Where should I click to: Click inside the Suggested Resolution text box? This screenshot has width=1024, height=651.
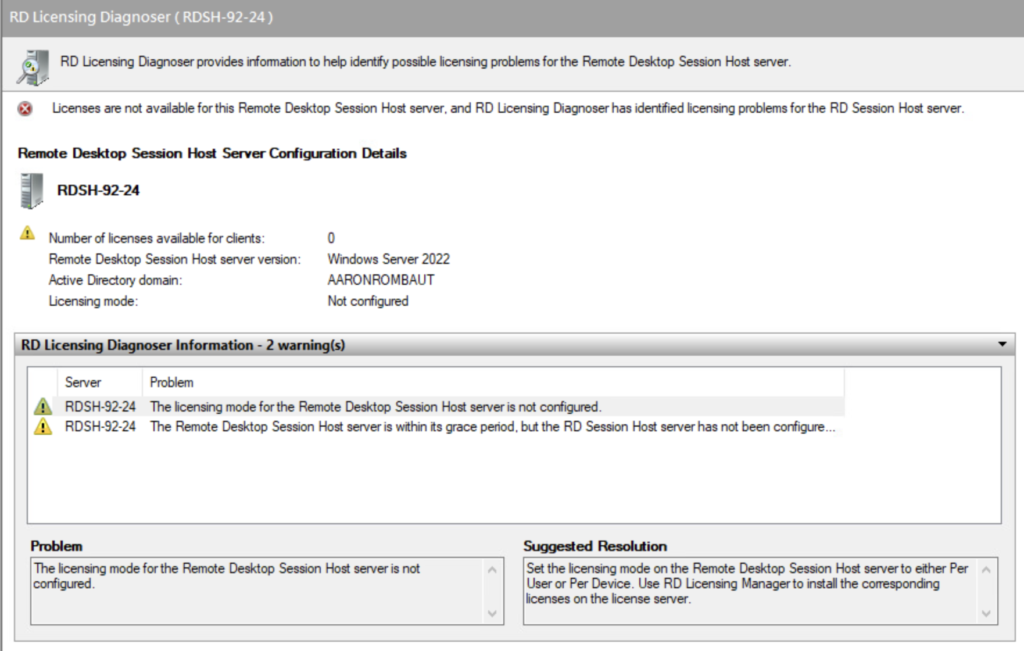[x=747, y=592]
